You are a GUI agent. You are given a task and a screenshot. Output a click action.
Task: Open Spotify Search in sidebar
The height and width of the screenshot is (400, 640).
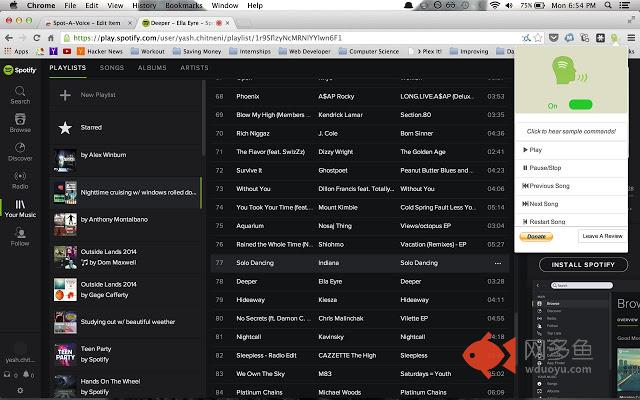20,95
